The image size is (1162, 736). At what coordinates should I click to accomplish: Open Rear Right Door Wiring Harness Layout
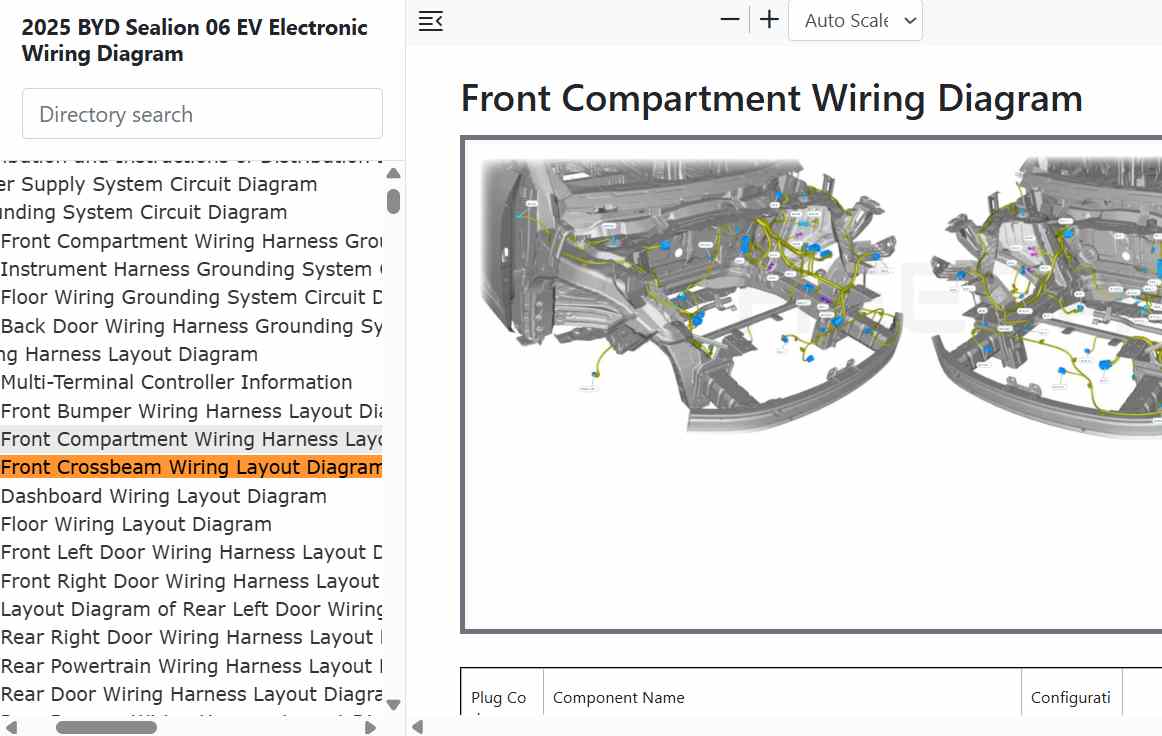coord(191,638)
